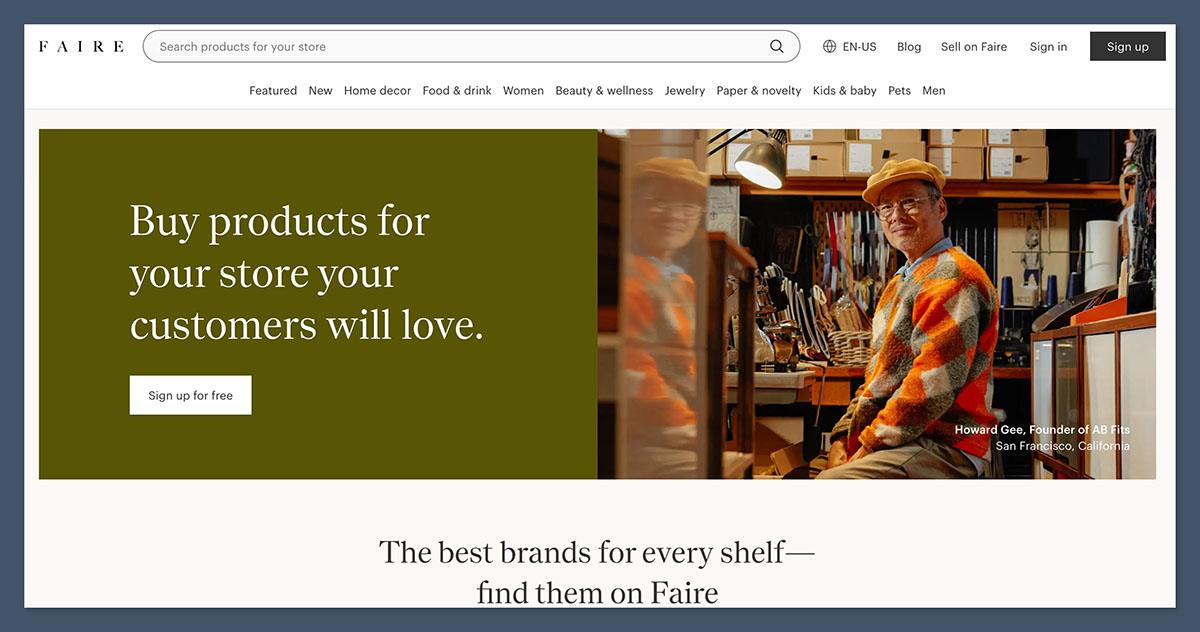
Task: Click the FAIRE logo
Action: 81,47
